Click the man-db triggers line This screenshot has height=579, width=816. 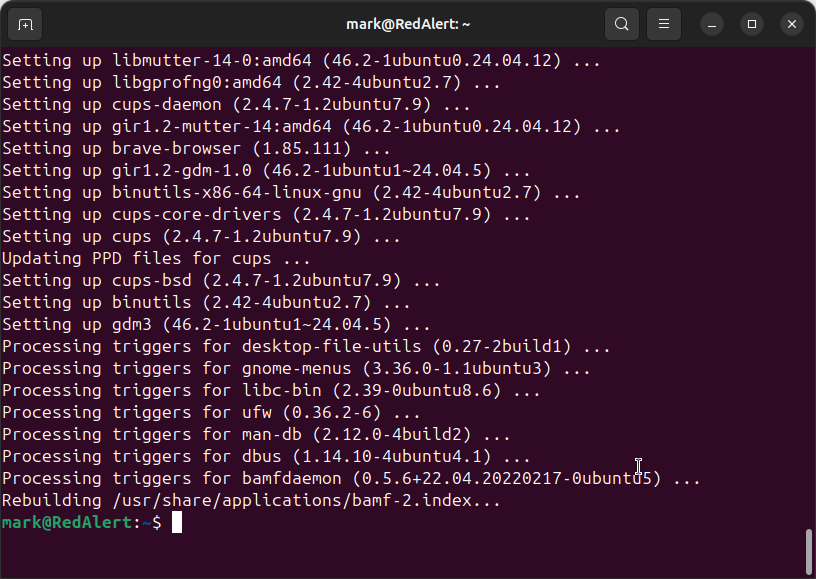pyautogui.click(x=256, y=434)
